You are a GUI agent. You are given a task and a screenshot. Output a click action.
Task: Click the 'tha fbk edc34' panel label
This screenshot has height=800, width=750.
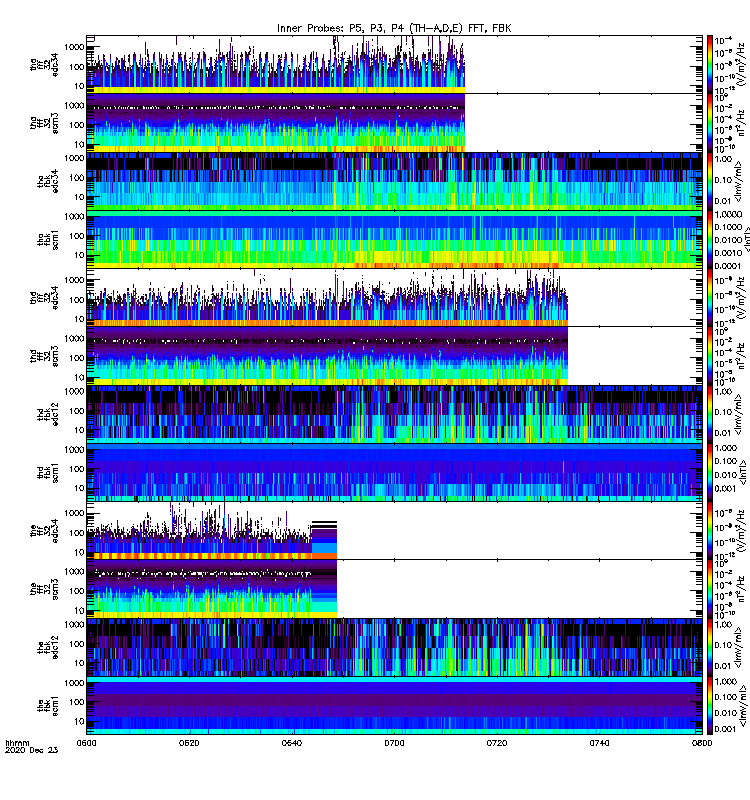point(48,181)
